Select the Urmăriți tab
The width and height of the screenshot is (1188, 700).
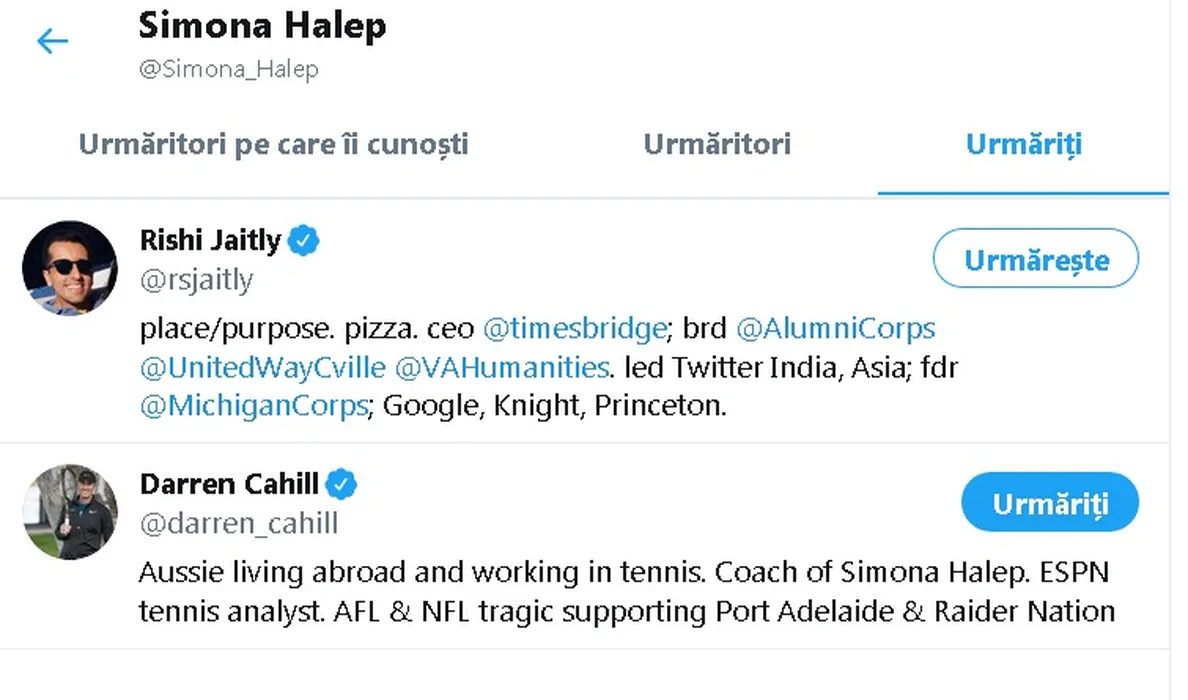point(1023,144)
